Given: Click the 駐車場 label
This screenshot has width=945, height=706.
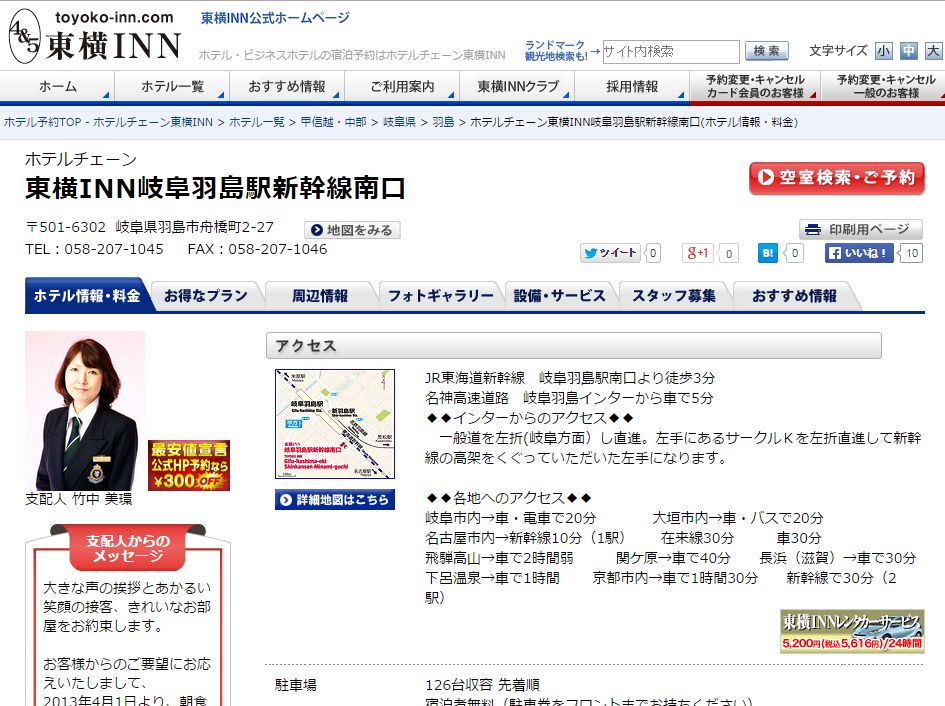Looking at the screenshot, I should (x=295, y=685).
